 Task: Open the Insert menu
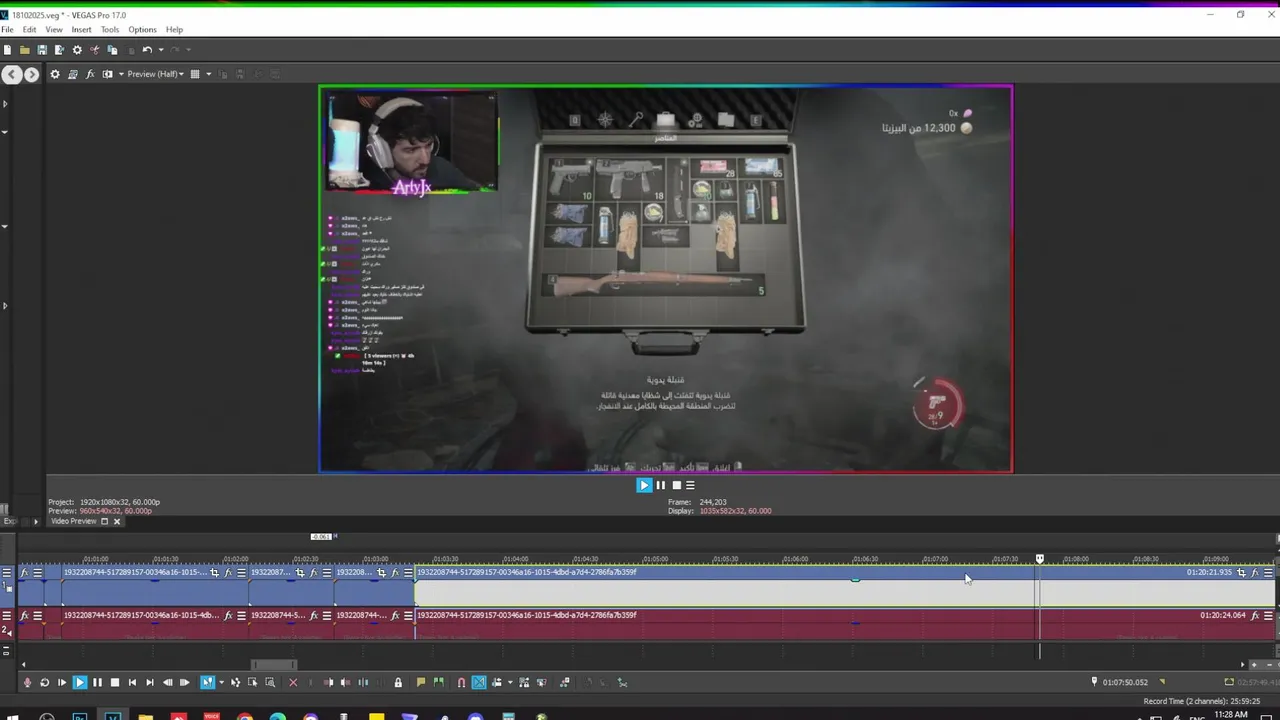[81, 30]
